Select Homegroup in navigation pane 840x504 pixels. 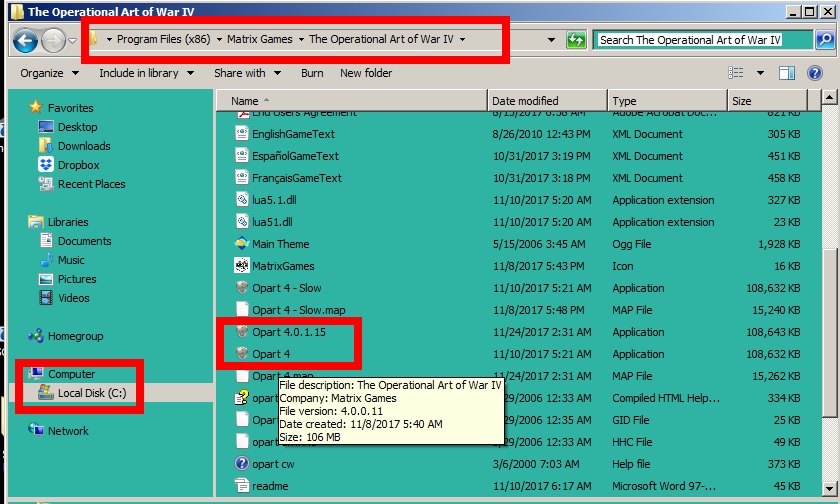[75, 336]
